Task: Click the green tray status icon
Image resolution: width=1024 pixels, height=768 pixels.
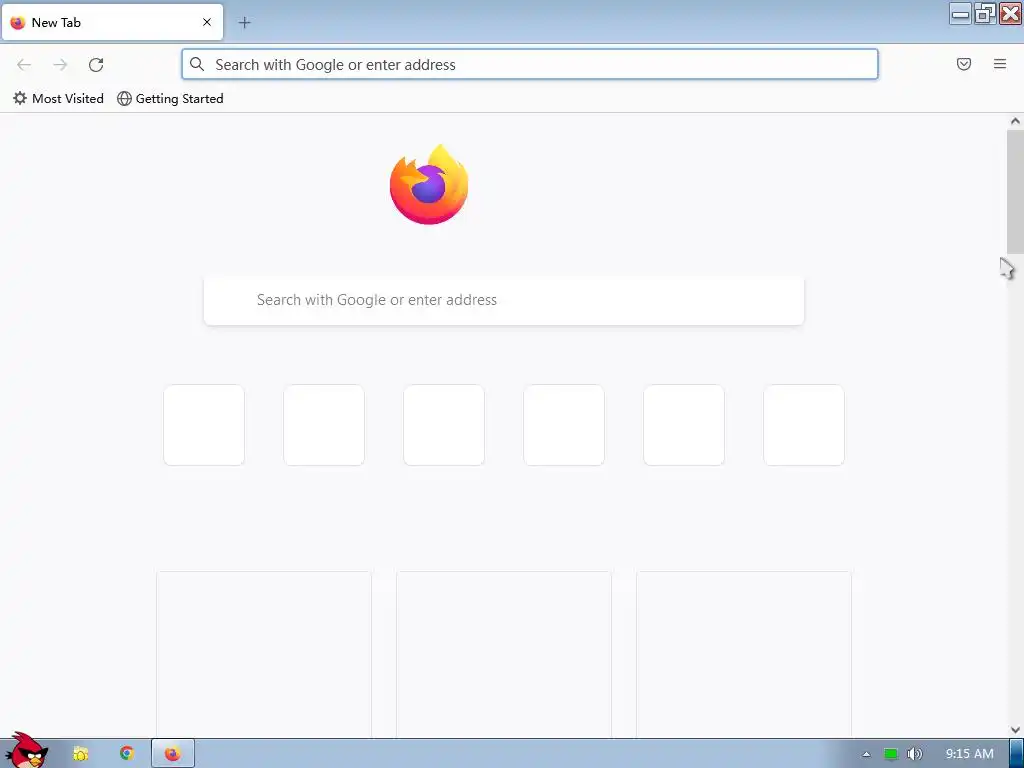Action: 891,754
